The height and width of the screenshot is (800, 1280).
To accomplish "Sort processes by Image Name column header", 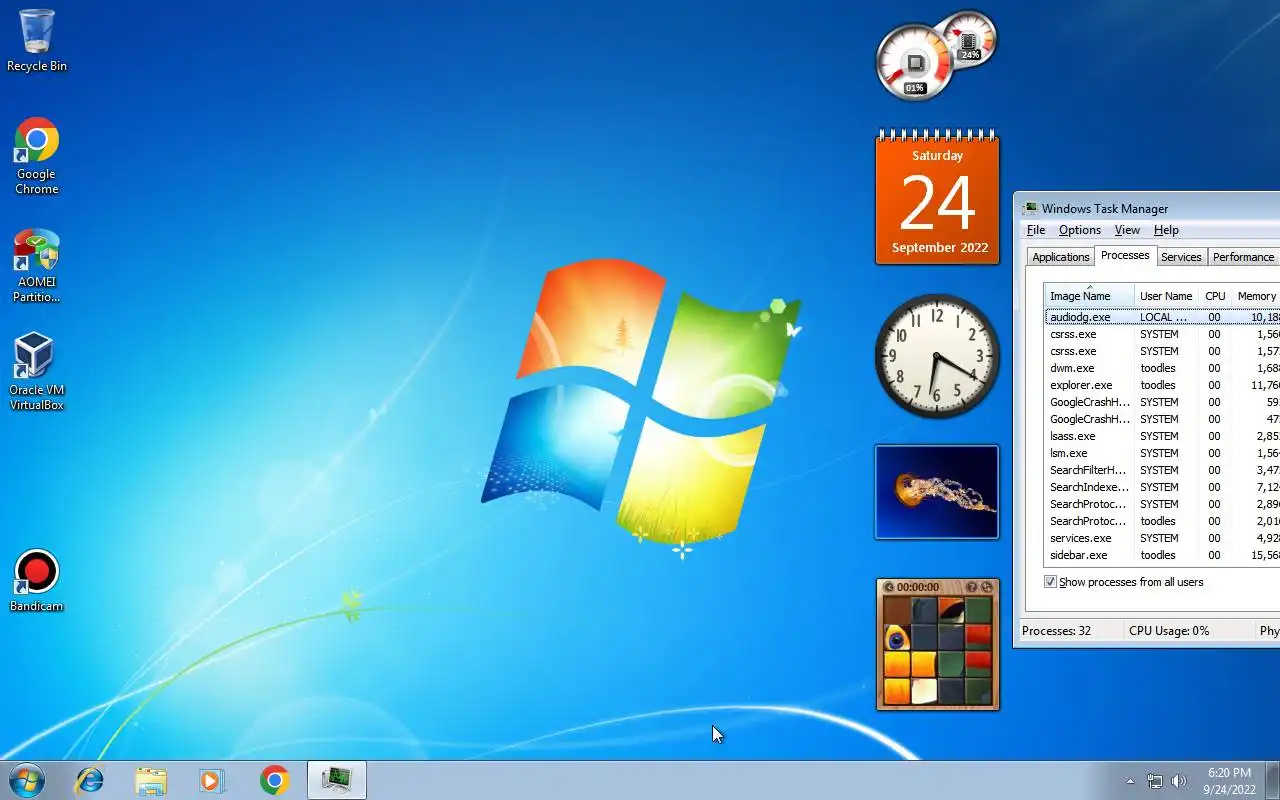I will (x=1089, y=296).
